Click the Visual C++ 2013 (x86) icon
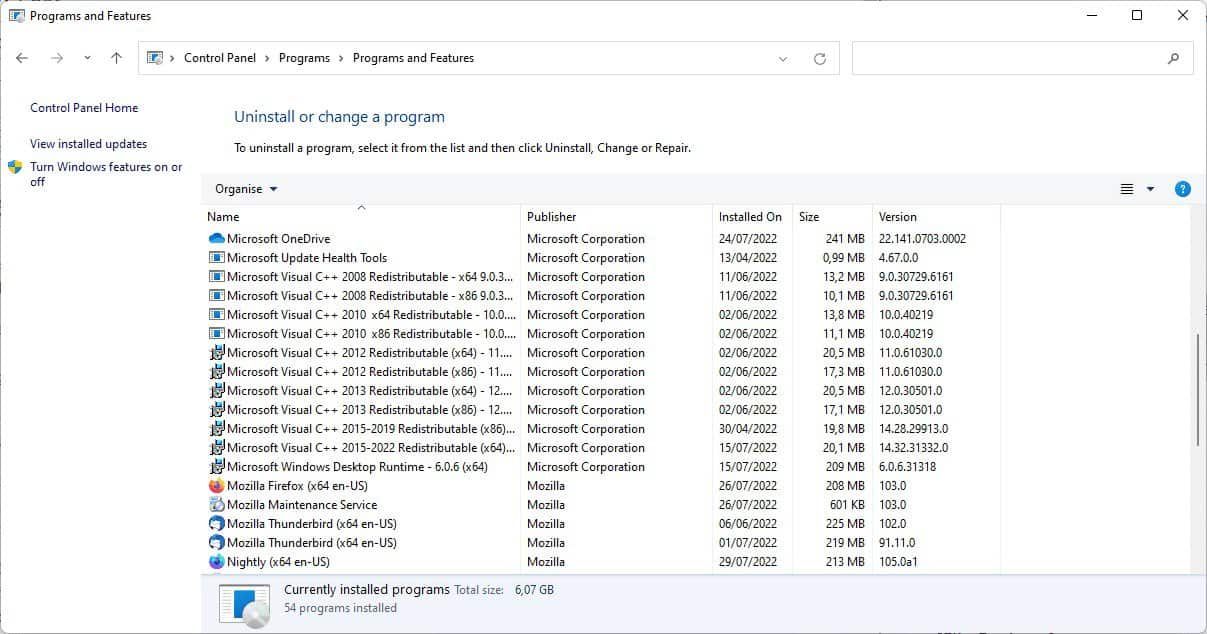The width and height of the screenshot is (1207, 634). click(217, 410)
